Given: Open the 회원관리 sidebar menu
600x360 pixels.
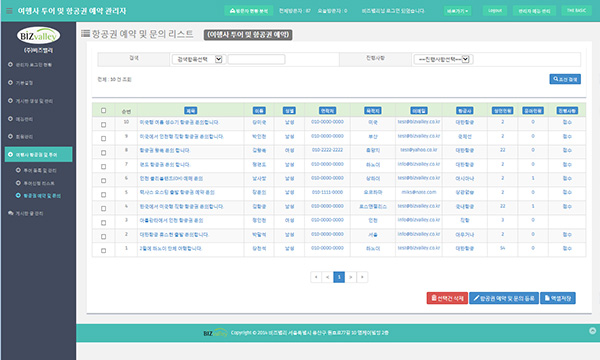Looking at the screenshot, I should pyautogui.click(x=24, y=137).
